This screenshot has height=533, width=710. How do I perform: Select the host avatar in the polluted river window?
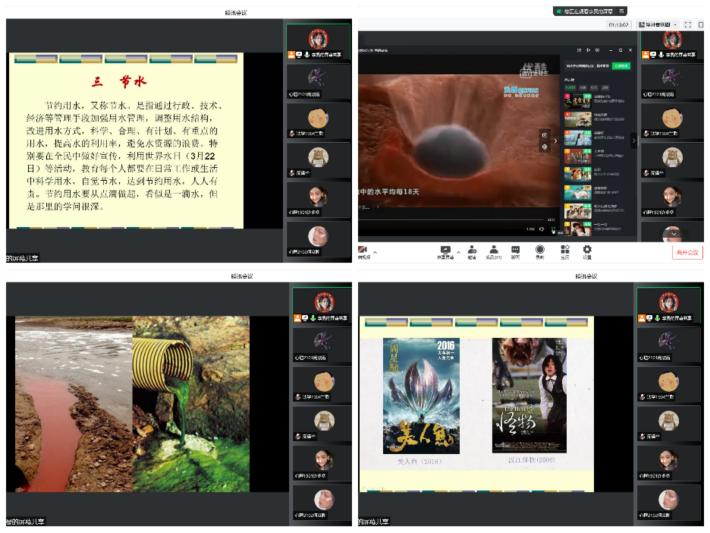pyautogui.click(x=324, y=302)
